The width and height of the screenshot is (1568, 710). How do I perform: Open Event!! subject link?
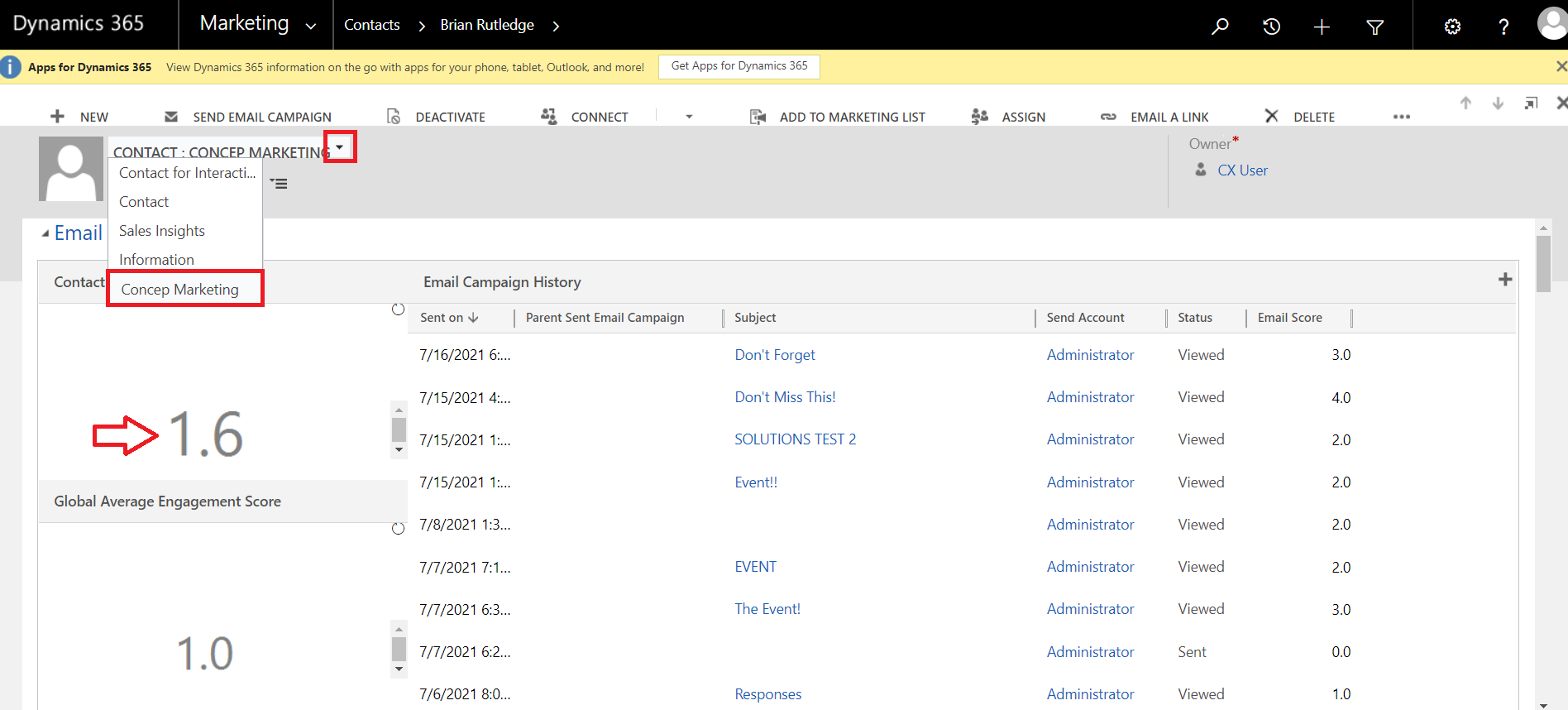click(756, 482)
